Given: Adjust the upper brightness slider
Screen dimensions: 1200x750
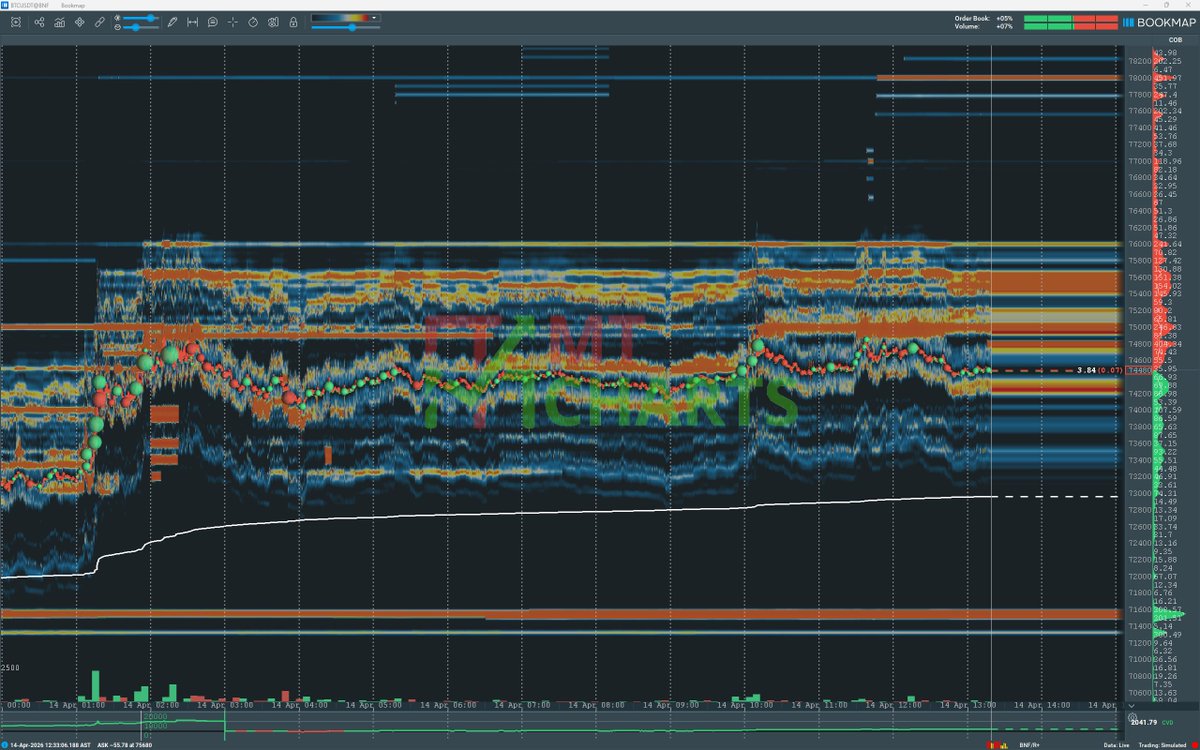Looking at the screenshot, I should 150,17.
